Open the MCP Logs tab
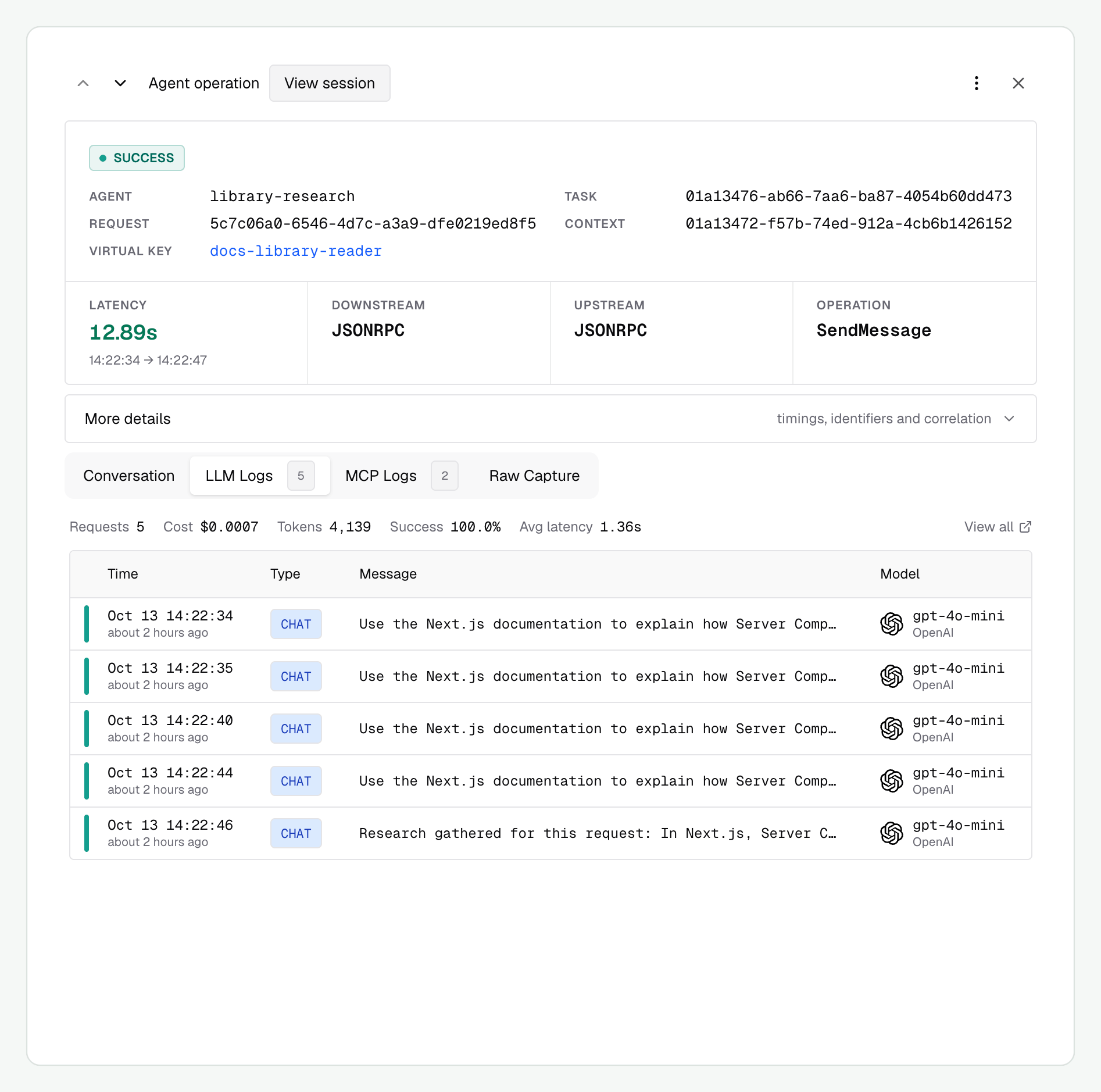1101x1092 pixels. [402, 476]
